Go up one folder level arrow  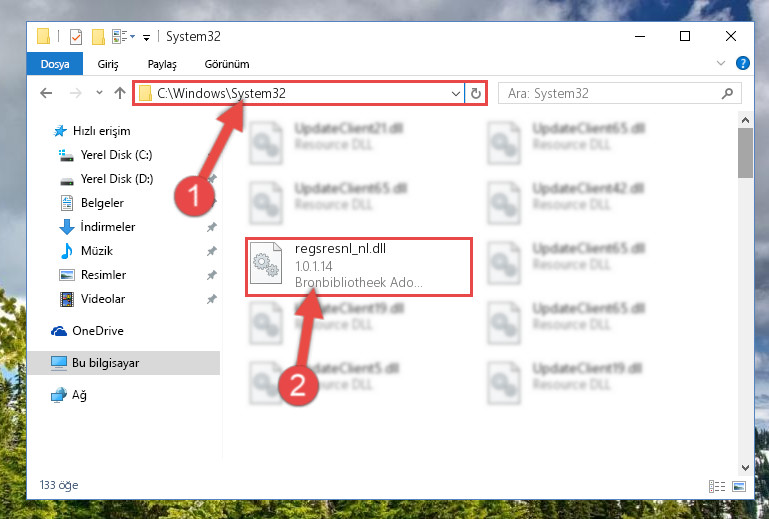pos(120,93)
